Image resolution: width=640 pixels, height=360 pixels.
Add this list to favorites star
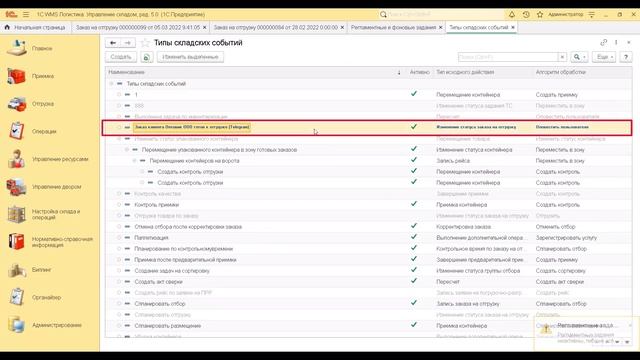144,43
